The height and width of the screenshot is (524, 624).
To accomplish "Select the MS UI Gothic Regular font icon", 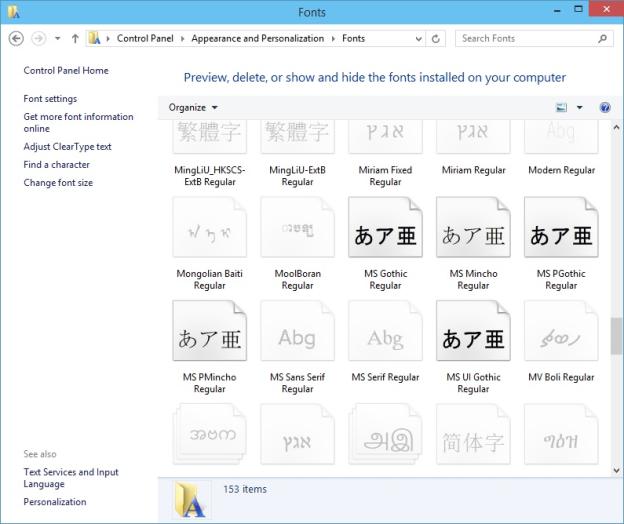I will click(x=473, y=331).
